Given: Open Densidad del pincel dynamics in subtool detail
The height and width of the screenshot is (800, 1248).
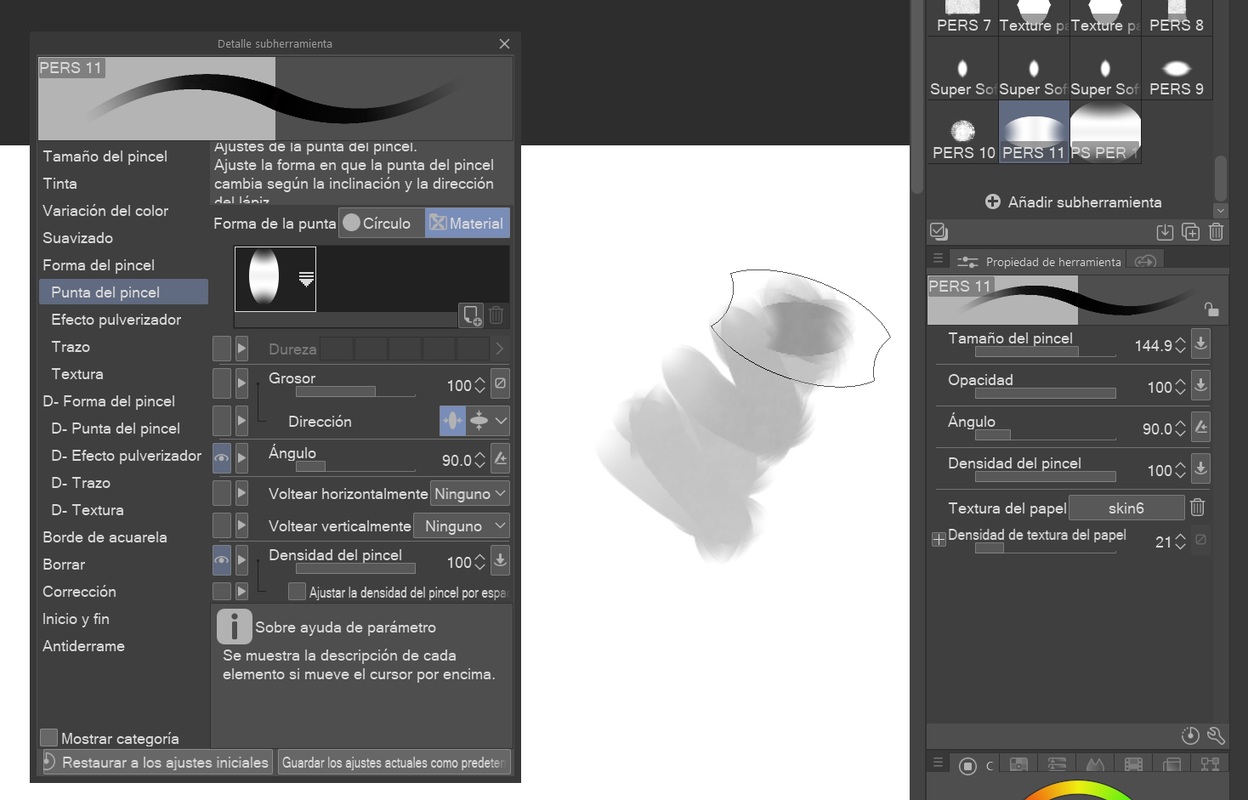Looking at the screenshot, I should point(500,561).
